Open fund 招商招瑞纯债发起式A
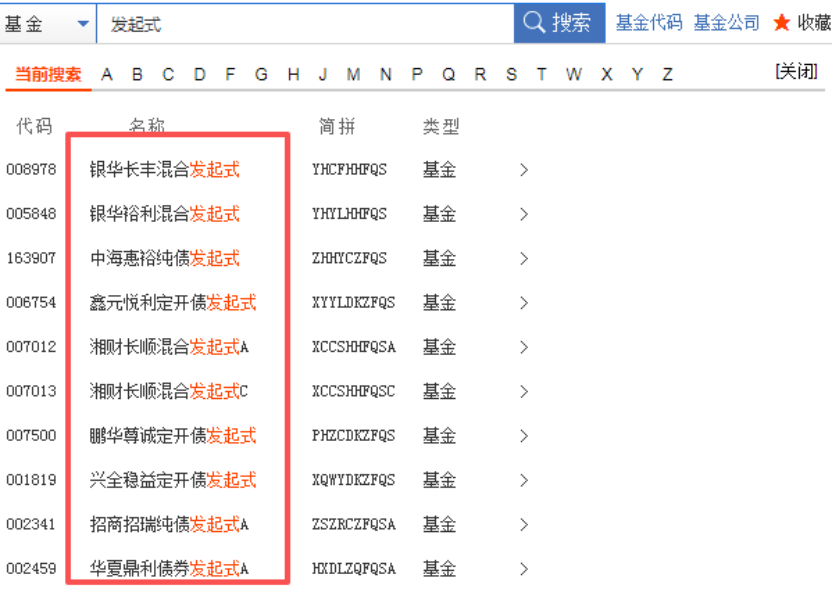Viewport: 832px width, 596px height. pos(169,524)
